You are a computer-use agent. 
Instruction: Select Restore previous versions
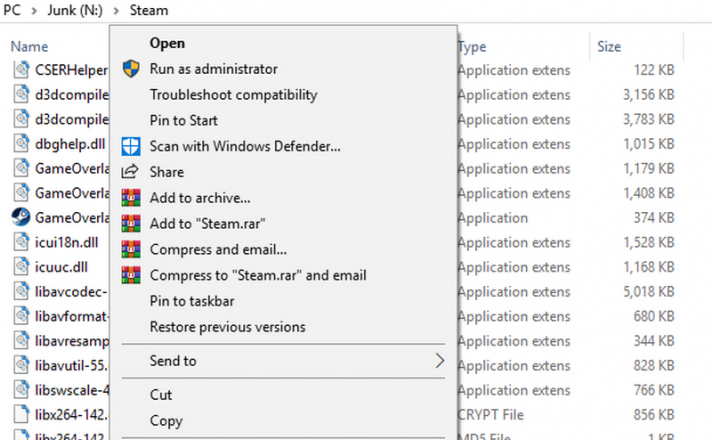[283, 327]
